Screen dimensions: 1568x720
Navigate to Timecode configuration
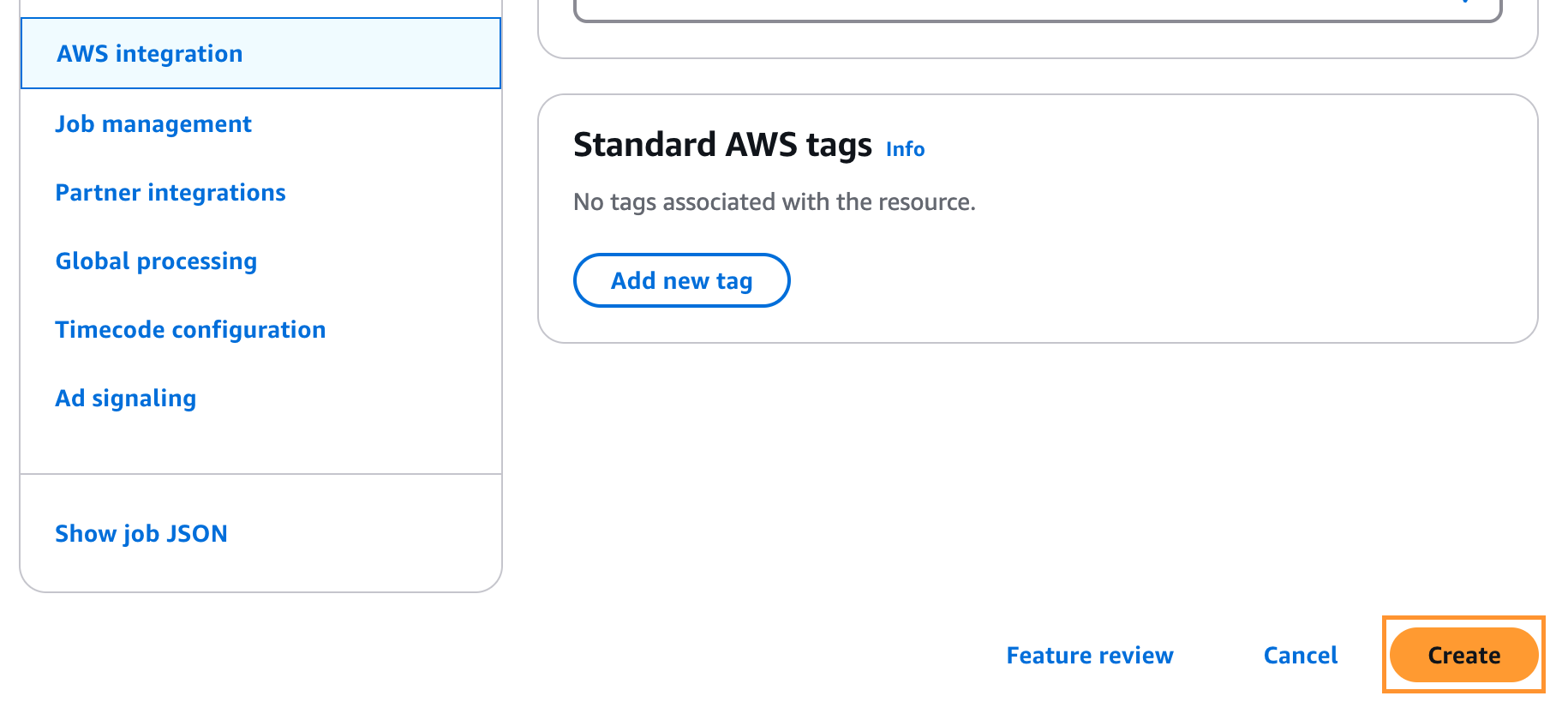tap(190, 330)
